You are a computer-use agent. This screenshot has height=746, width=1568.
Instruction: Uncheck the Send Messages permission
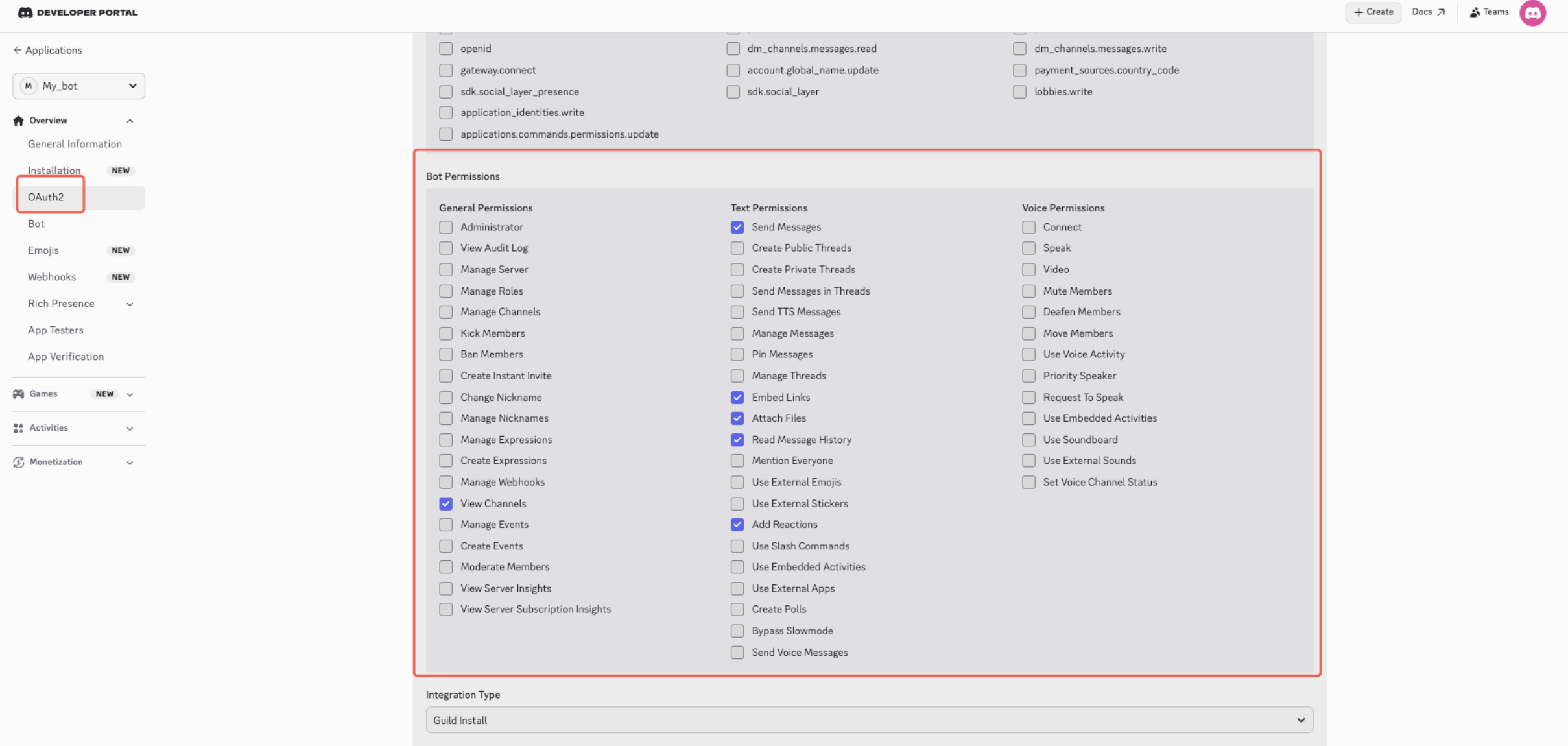click(x=737, y=227)
